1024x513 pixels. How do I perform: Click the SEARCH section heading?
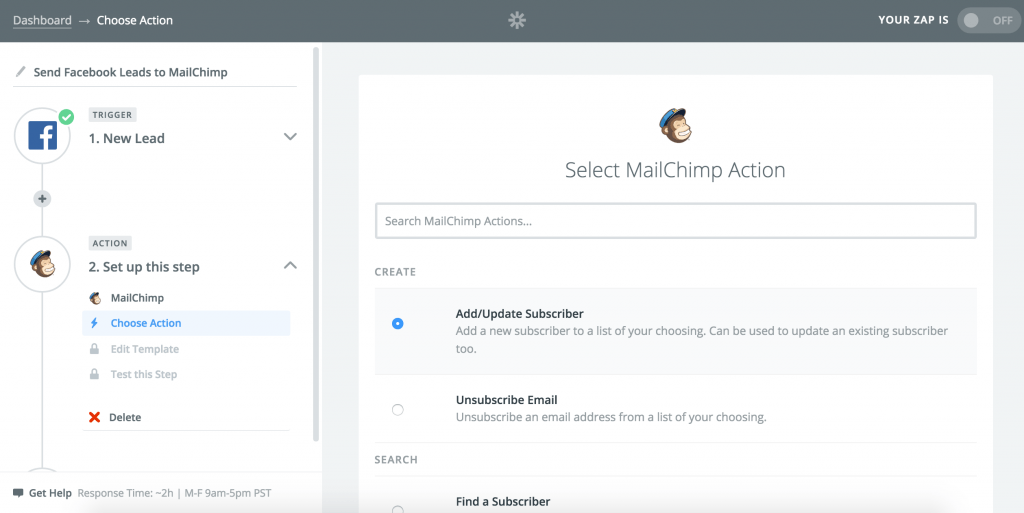(x=396, y=459)
